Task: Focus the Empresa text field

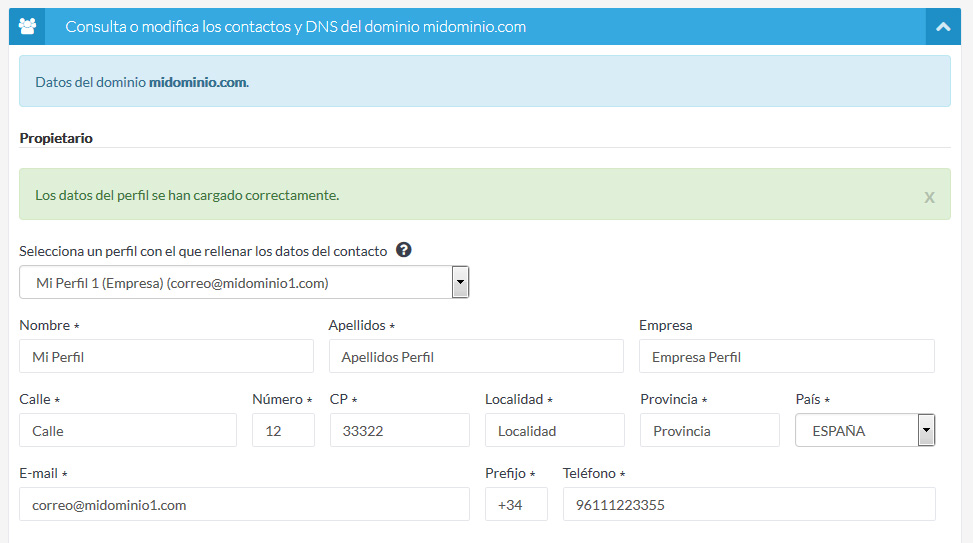Action: 786,357
